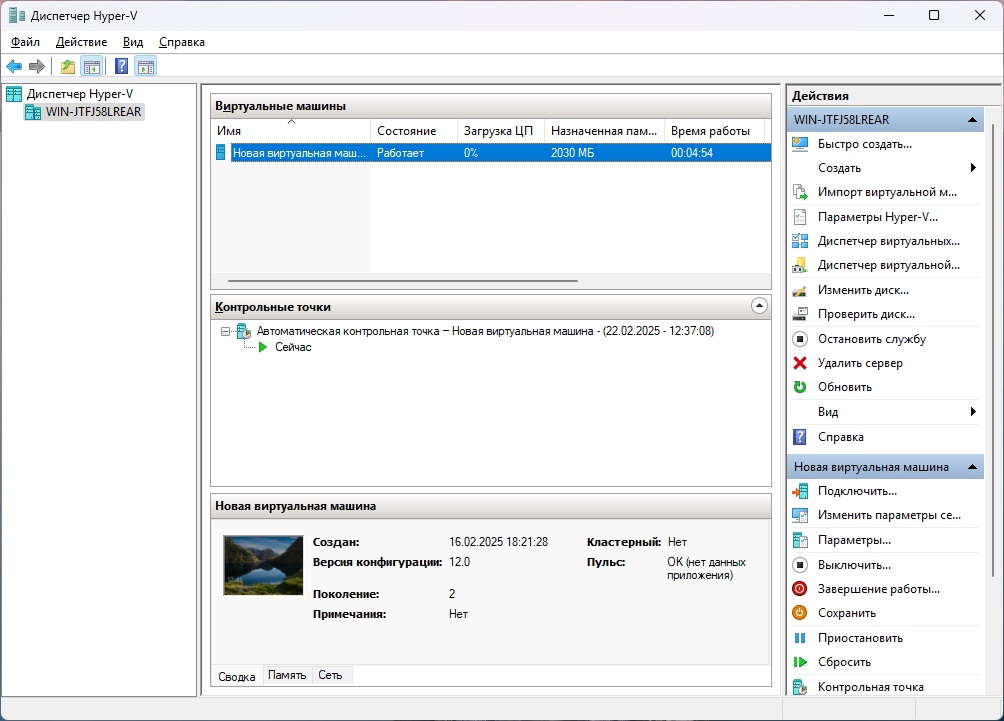Select the Новая виртуальная маш... row name
The width and height of the screenshot is (1004, 721).
tap(299, 153)
